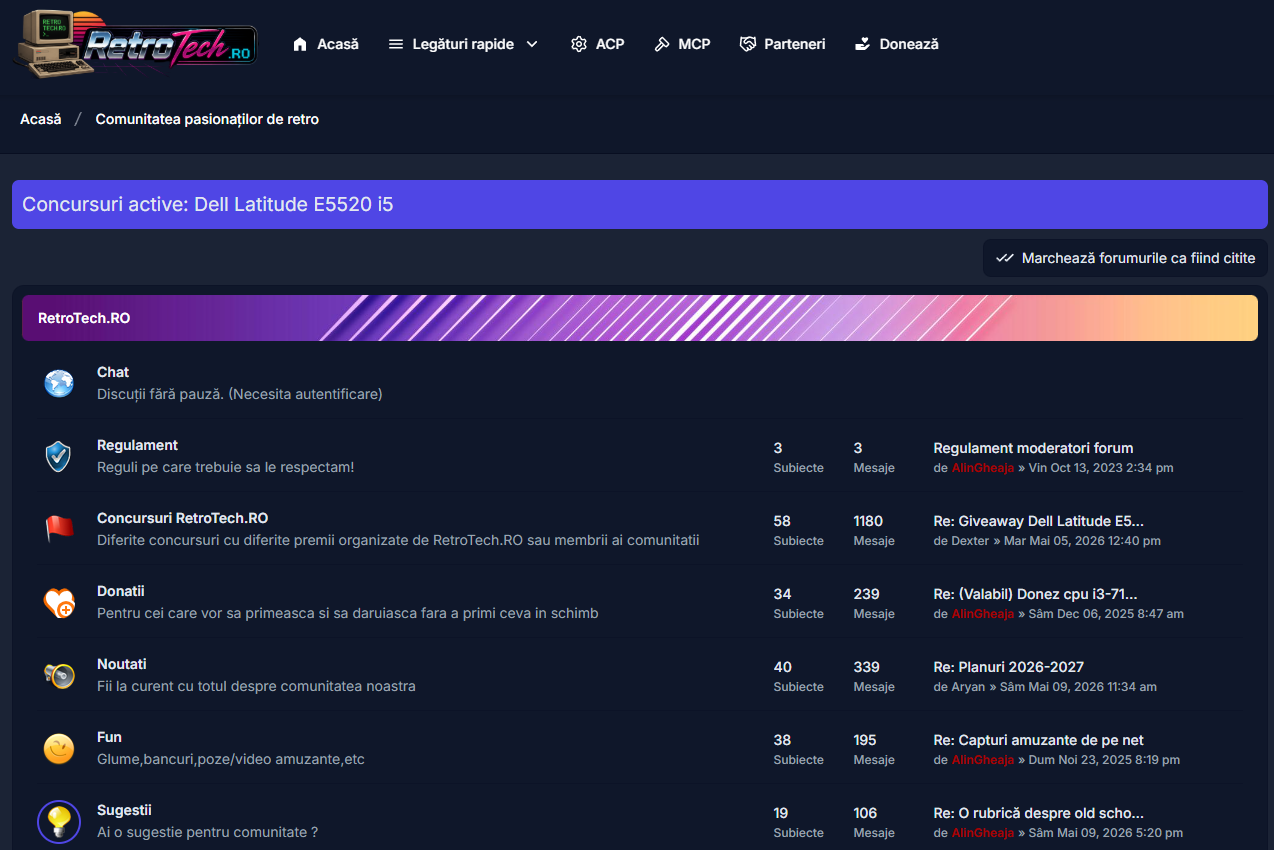Open the Sugestii forum title
1274x850 pixels.
coord(124,810)
